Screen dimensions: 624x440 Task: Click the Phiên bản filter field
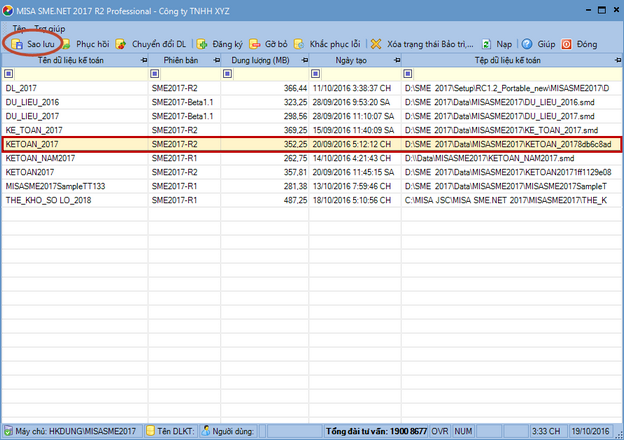pos(190,74)
